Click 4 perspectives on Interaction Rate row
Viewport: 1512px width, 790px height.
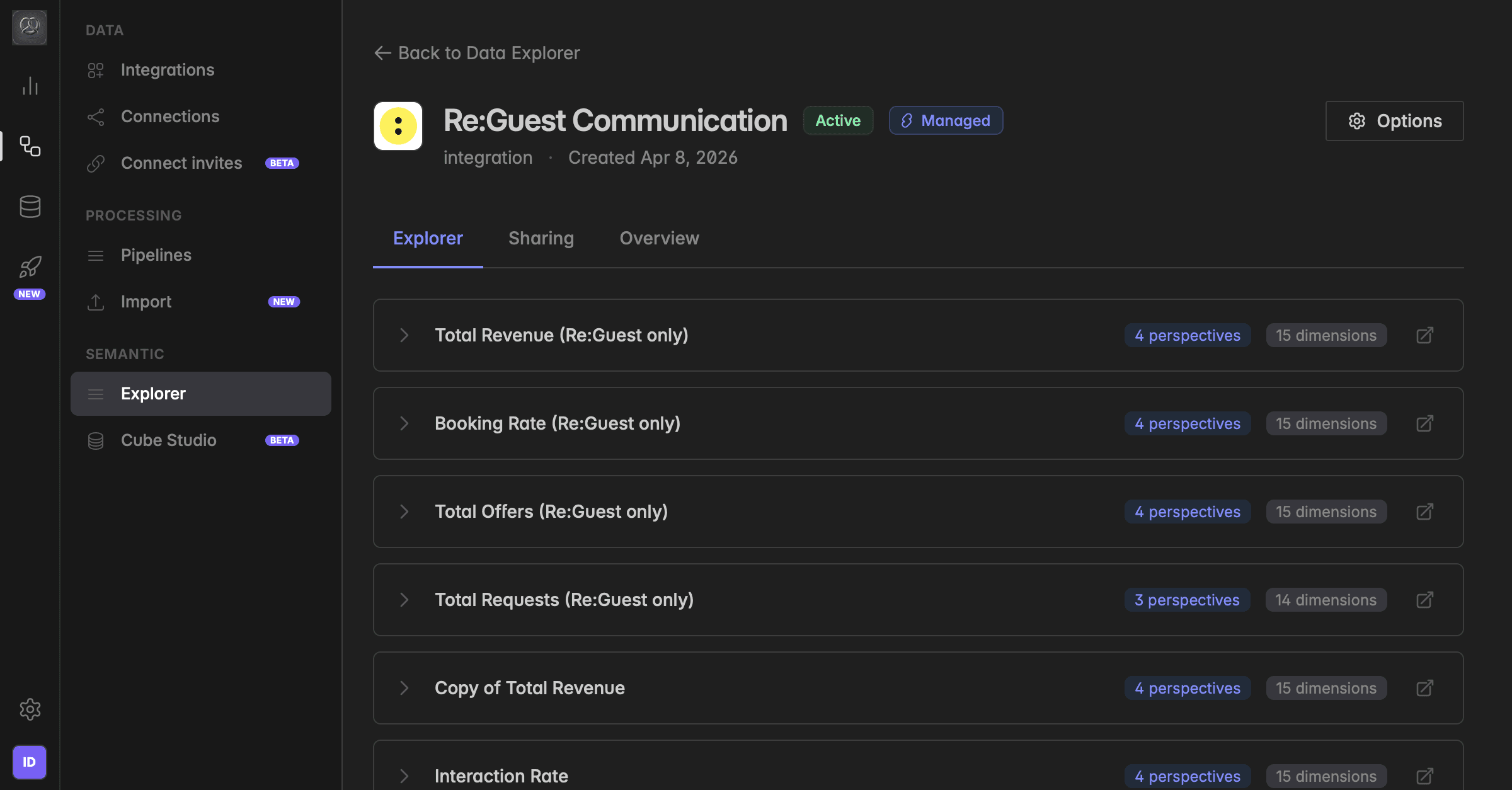(x=1188, y=776)
